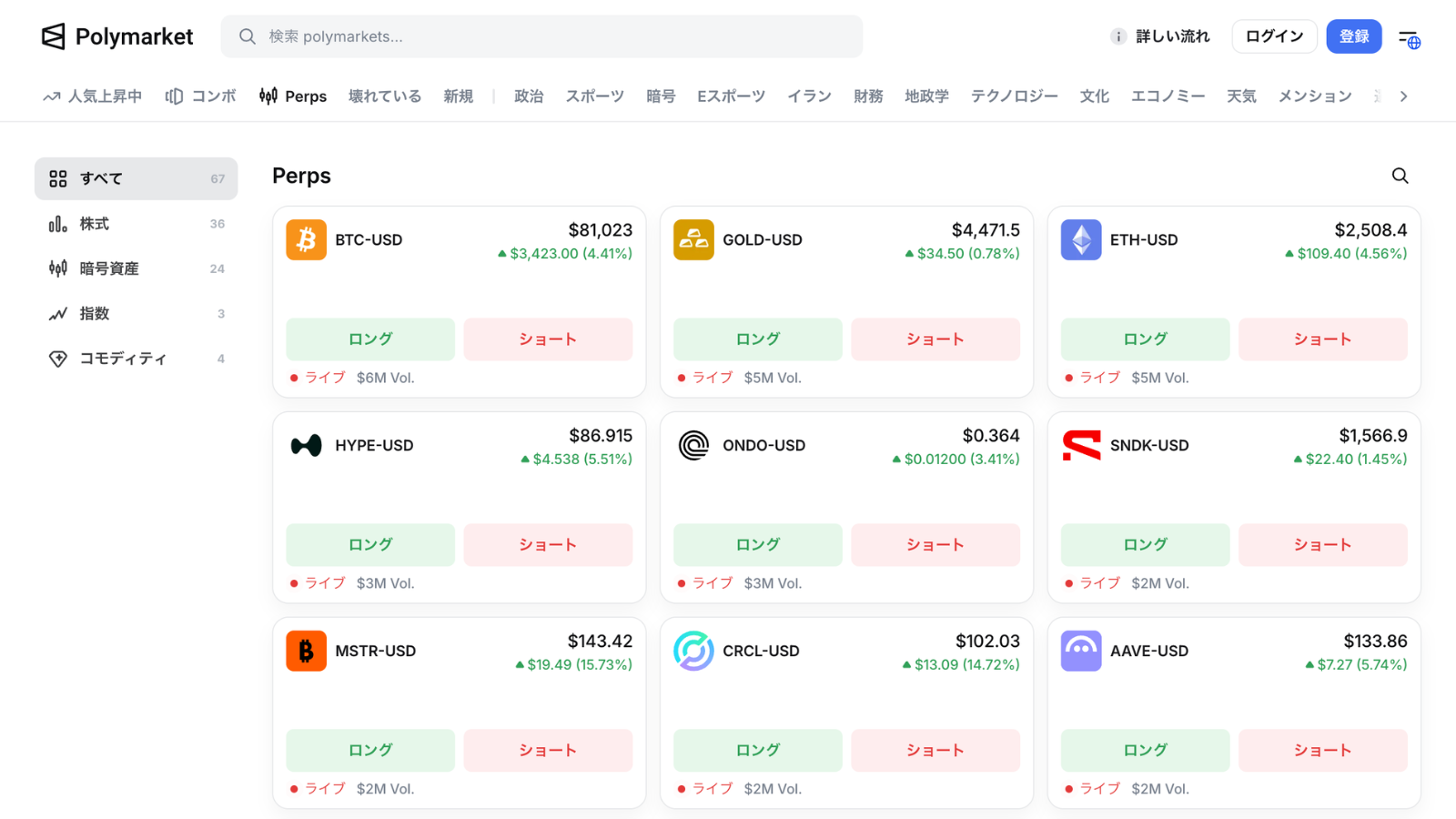Open the イラン category tab

click(x=810, y=96)
